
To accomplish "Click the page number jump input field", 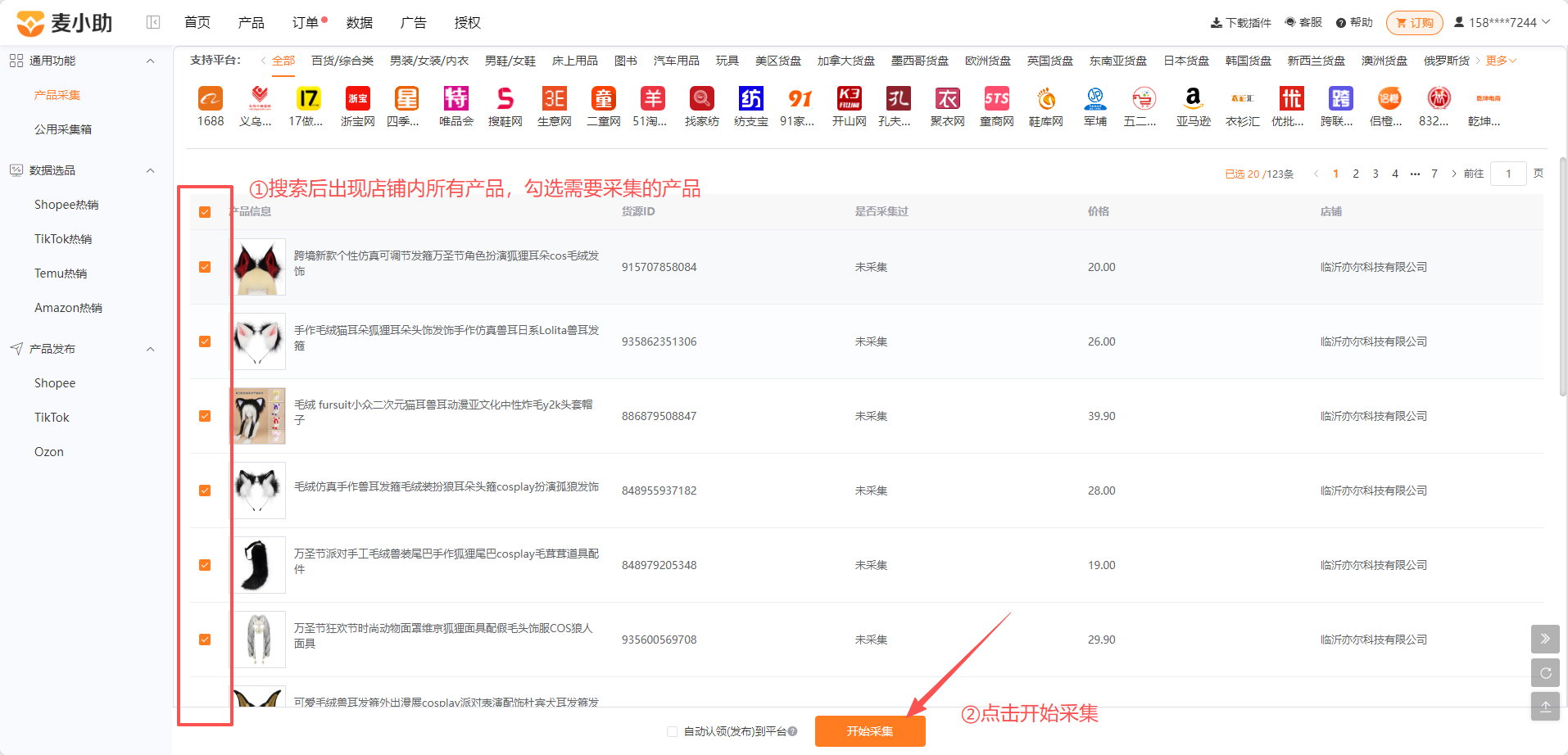I will point(1508,174).
